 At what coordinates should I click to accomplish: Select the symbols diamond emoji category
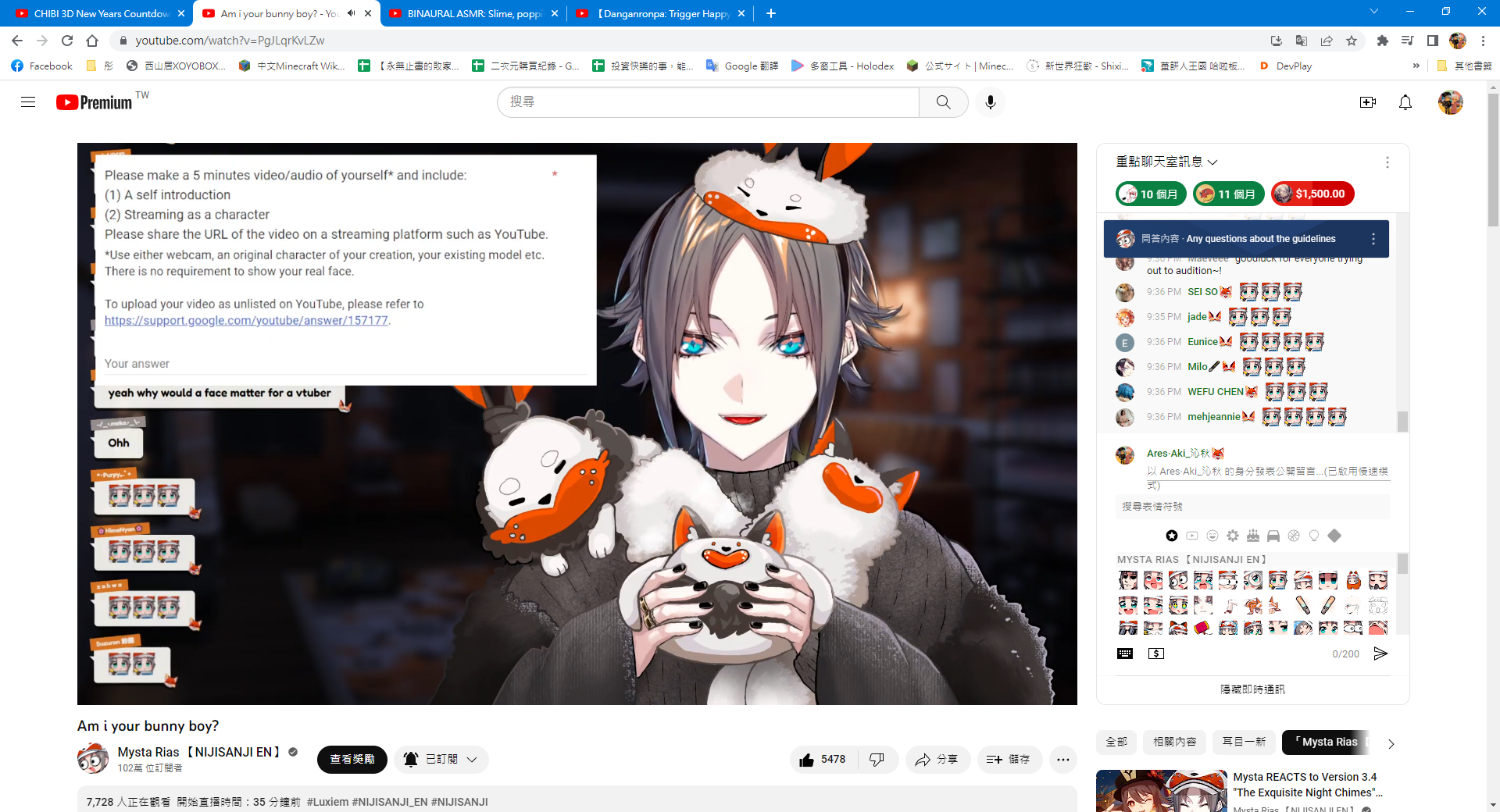[x=1334, y=536]
